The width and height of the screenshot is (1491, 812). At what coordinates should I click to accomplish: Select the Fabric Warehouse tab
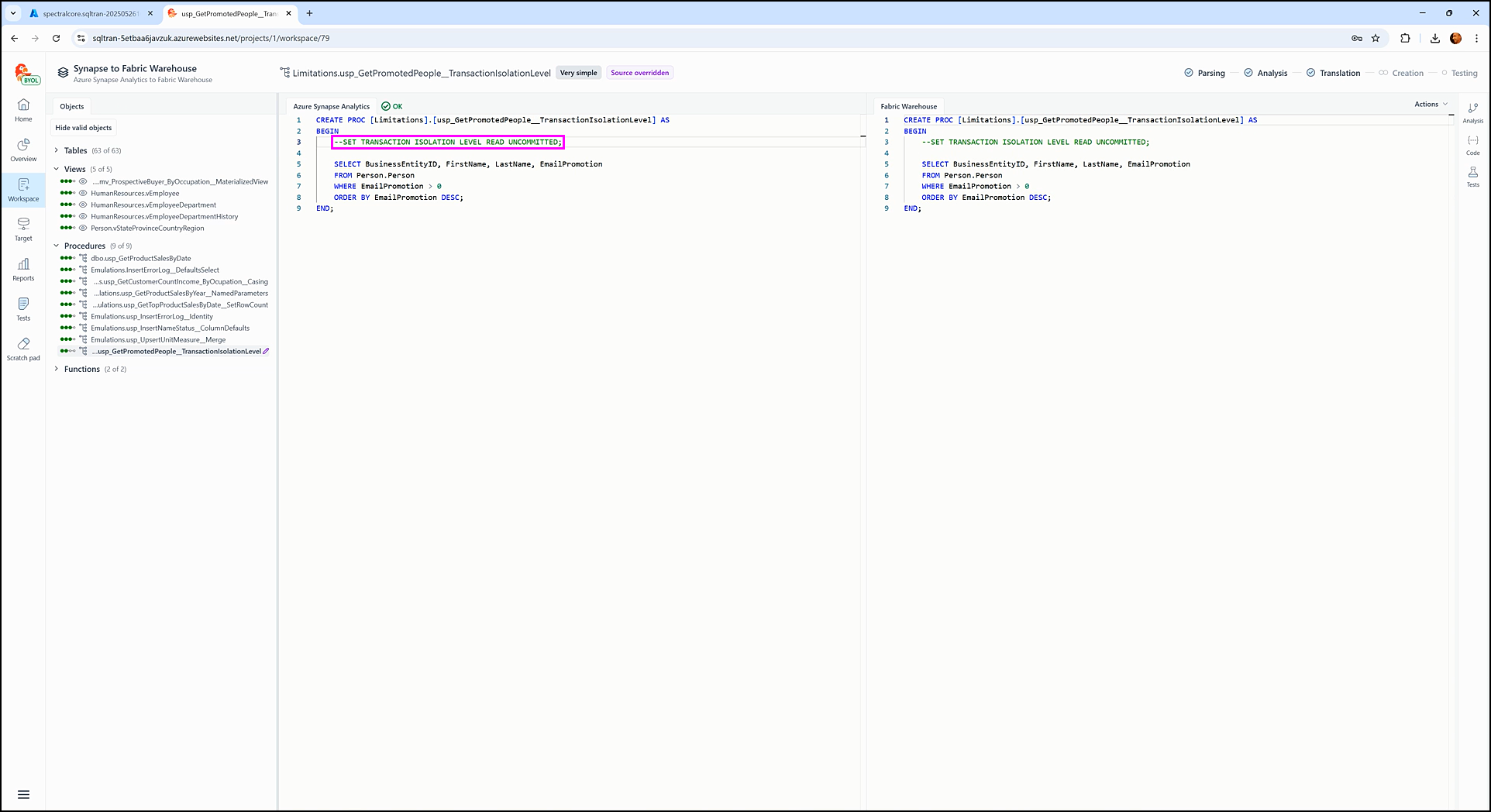908,106
